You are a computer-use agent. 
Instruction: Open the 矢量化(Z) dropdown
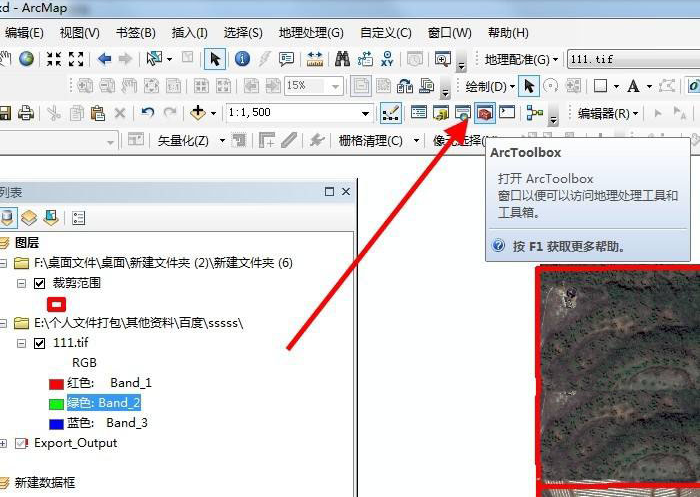(191, 141)
